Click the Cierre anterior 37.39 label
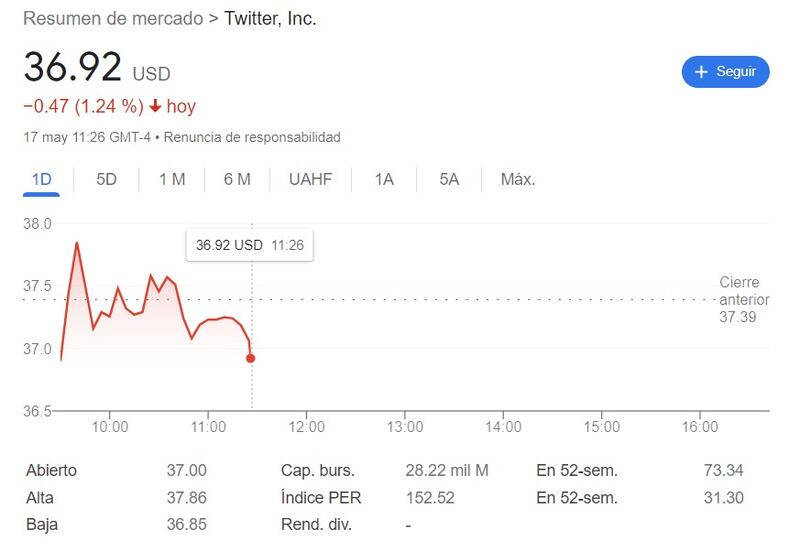800x551 pixels. [739, 299]
